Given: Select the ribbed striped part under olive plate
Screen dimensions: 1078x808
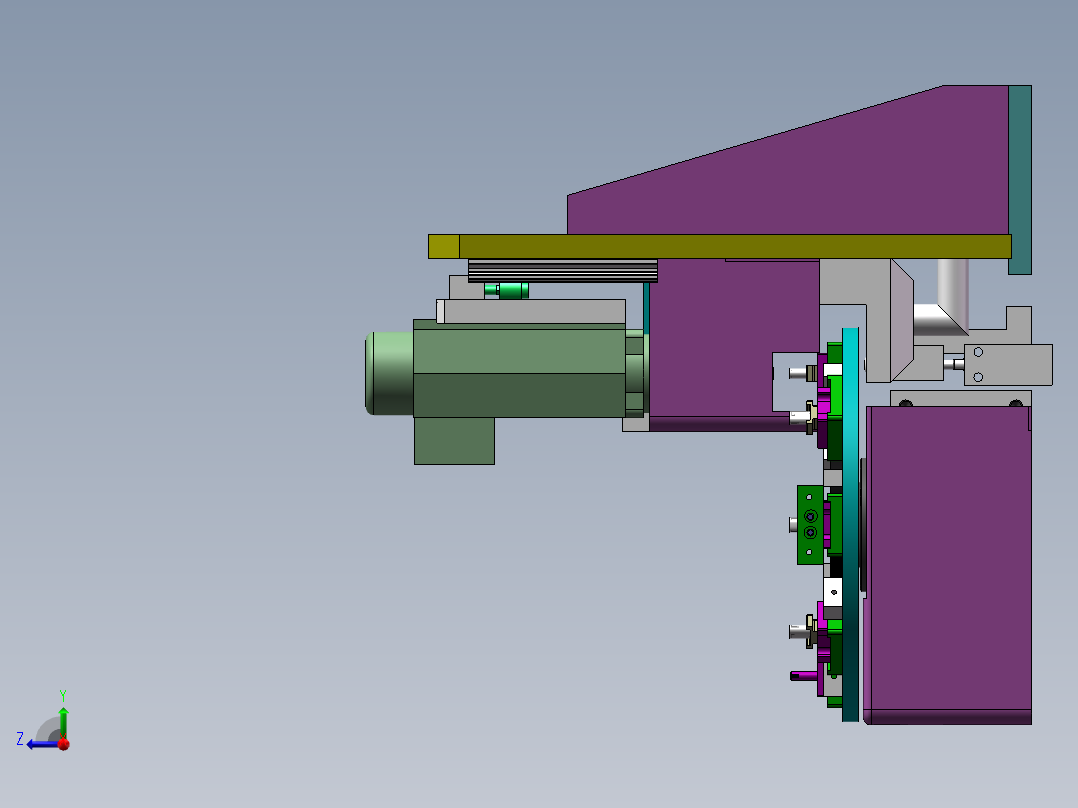Looking at the screenshot, I should (x=562, y=270).
